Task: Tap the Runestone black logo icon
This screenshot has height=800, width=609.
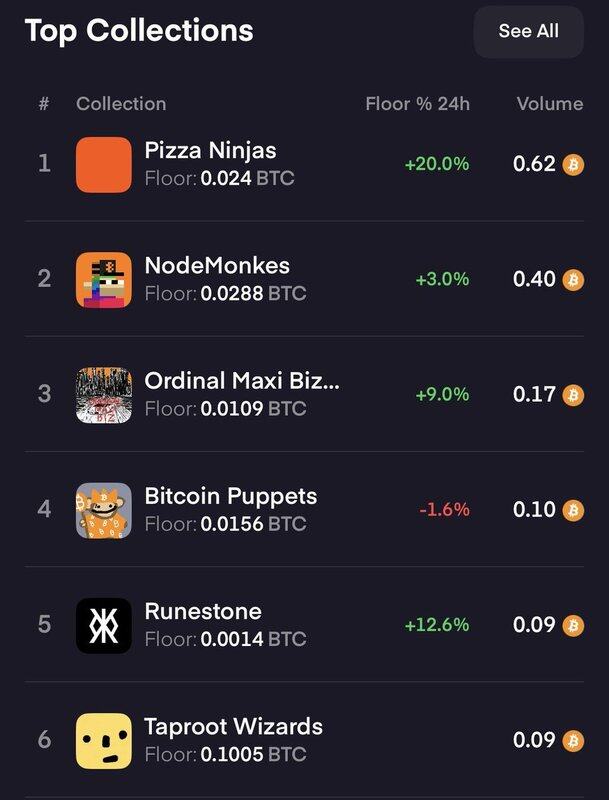Action: pos(104,625)
